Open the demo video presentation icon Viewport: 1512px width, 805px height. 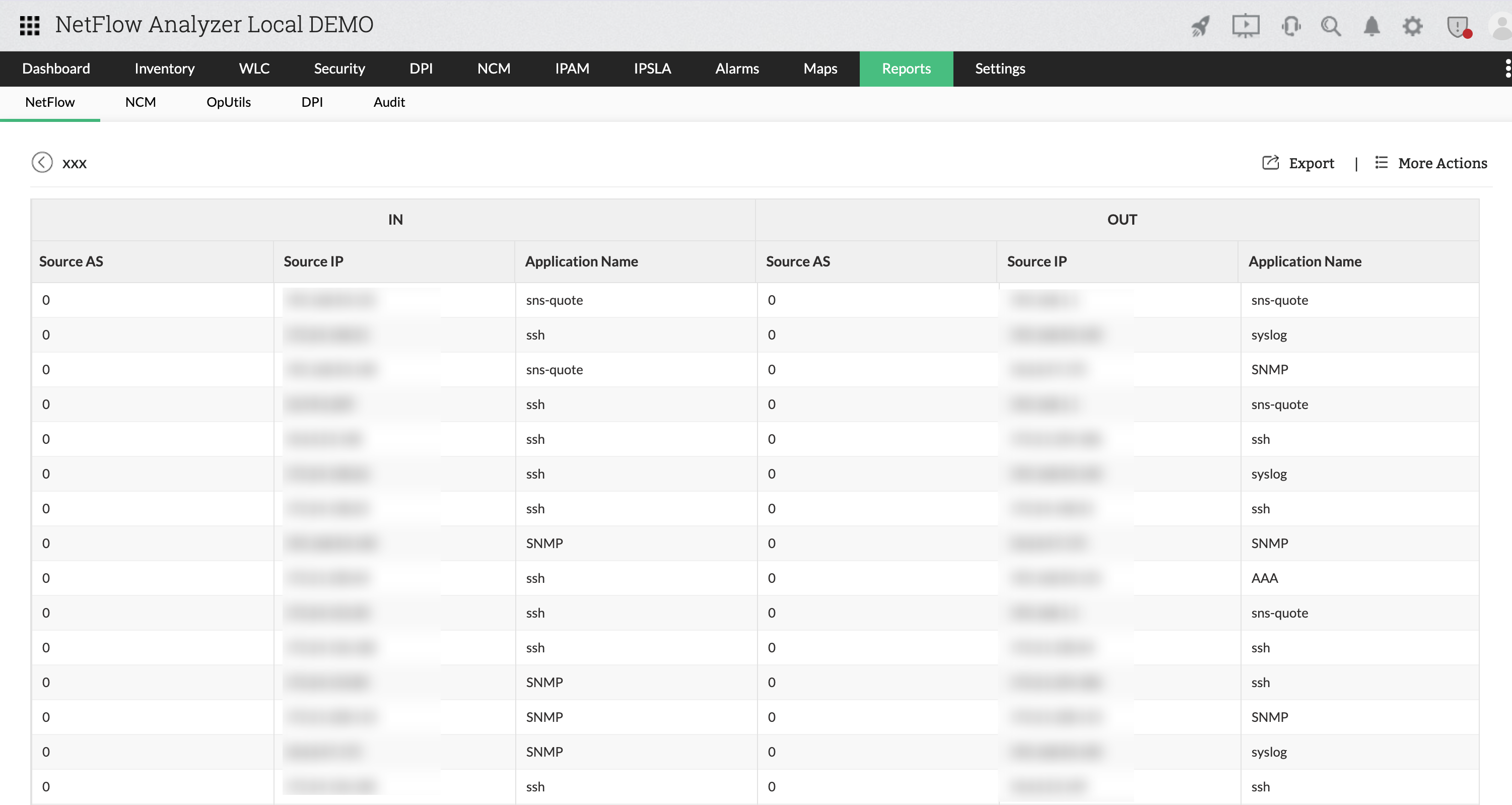1246,25
